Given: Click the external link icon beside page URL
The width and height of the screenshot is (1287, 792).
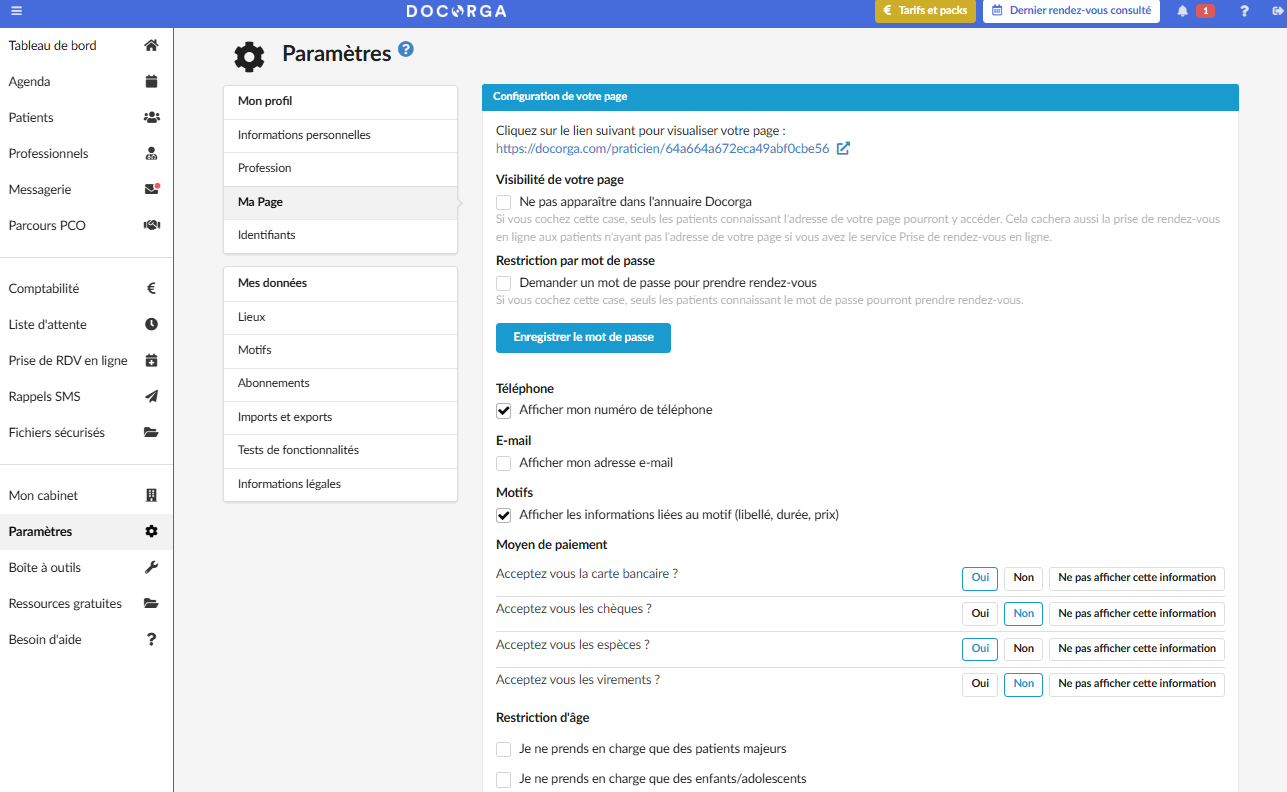Looking at the screenshot, I should point(843,148).
